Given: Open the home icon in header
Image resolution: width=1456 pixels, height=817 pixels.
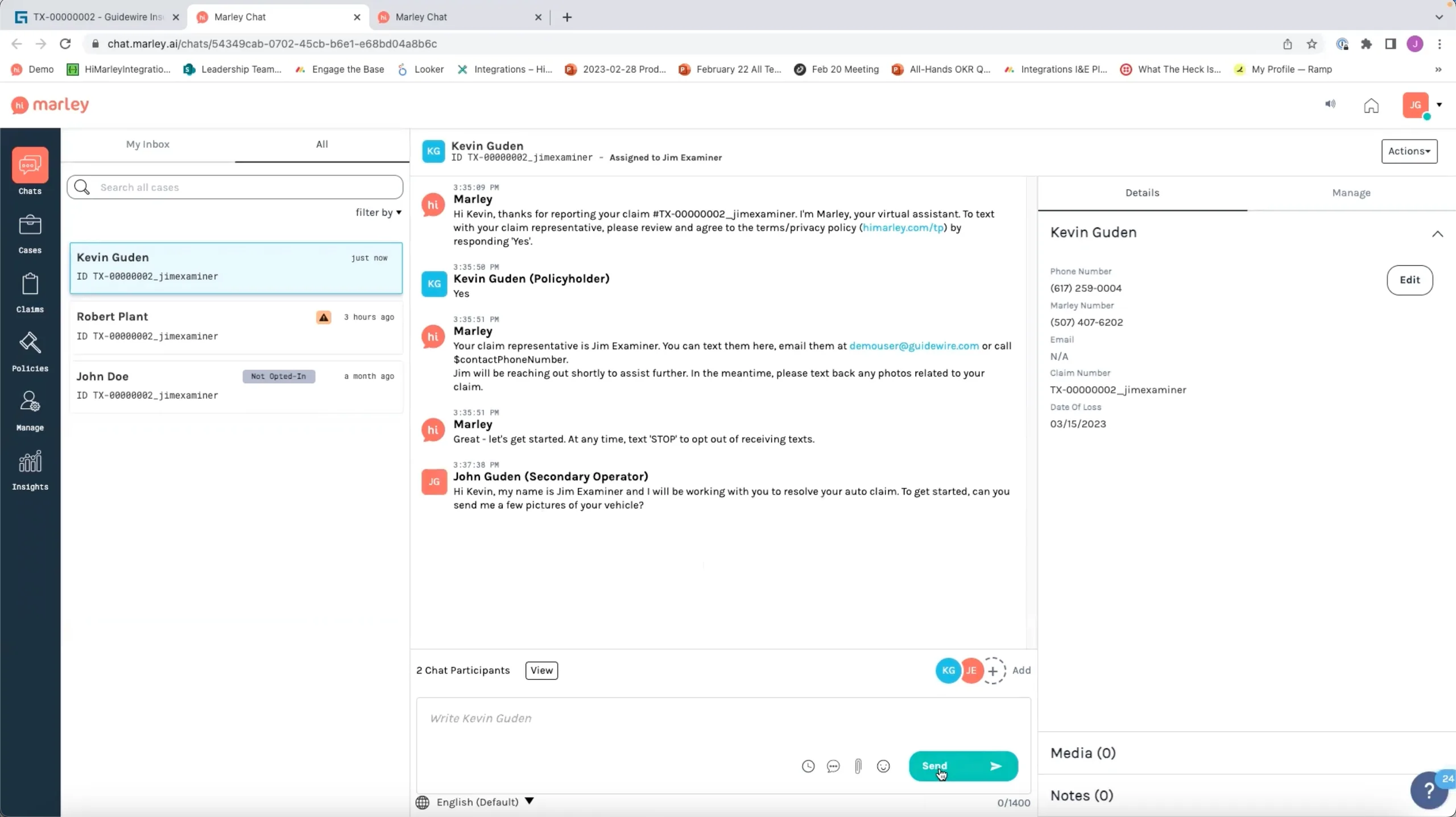Looking at the screenshot, I should click(1371, 105).
